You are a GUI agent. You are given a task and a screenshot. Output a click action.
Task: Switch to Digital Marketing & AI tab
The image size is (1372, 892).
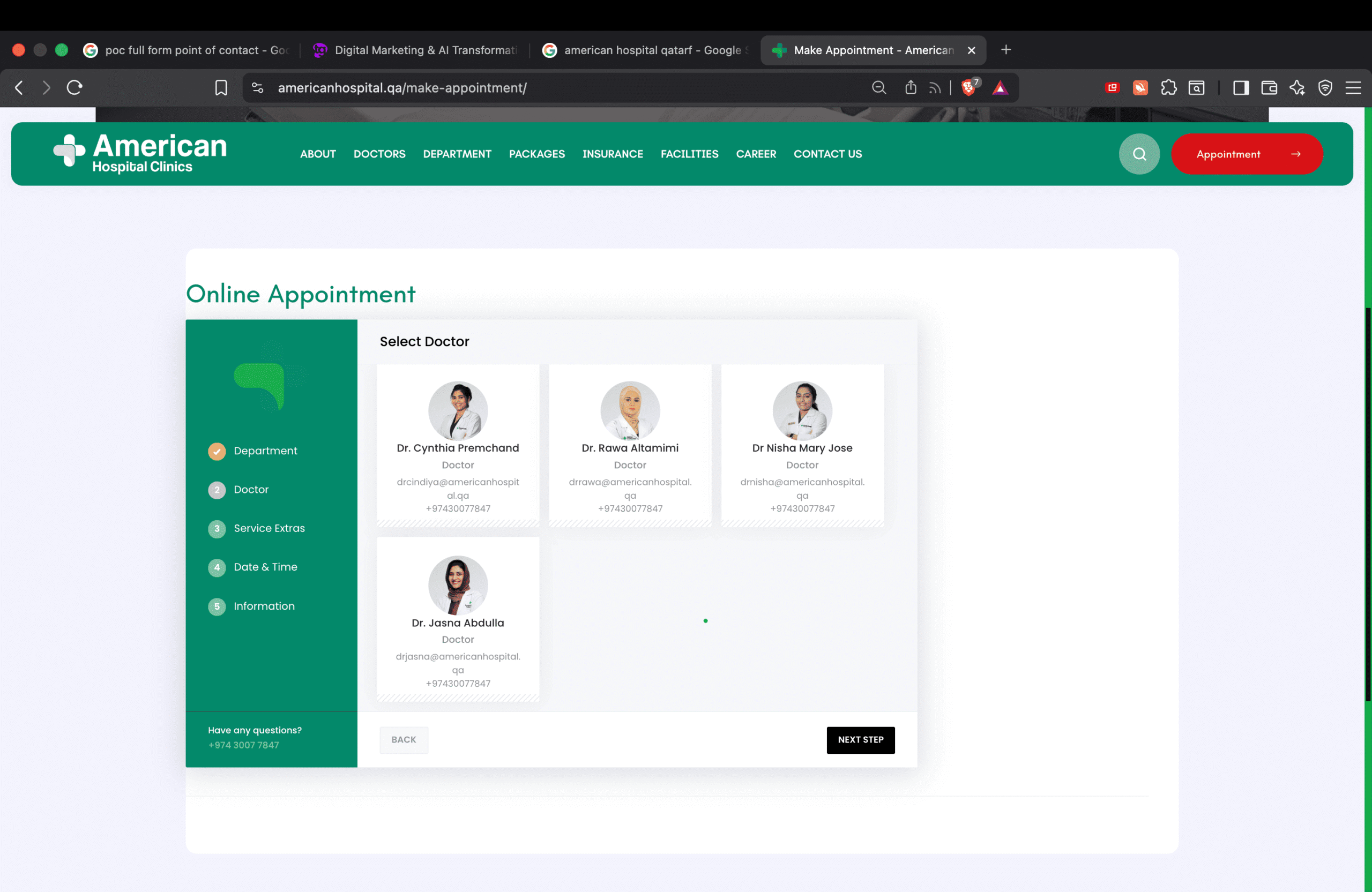(x=415, y=50)
